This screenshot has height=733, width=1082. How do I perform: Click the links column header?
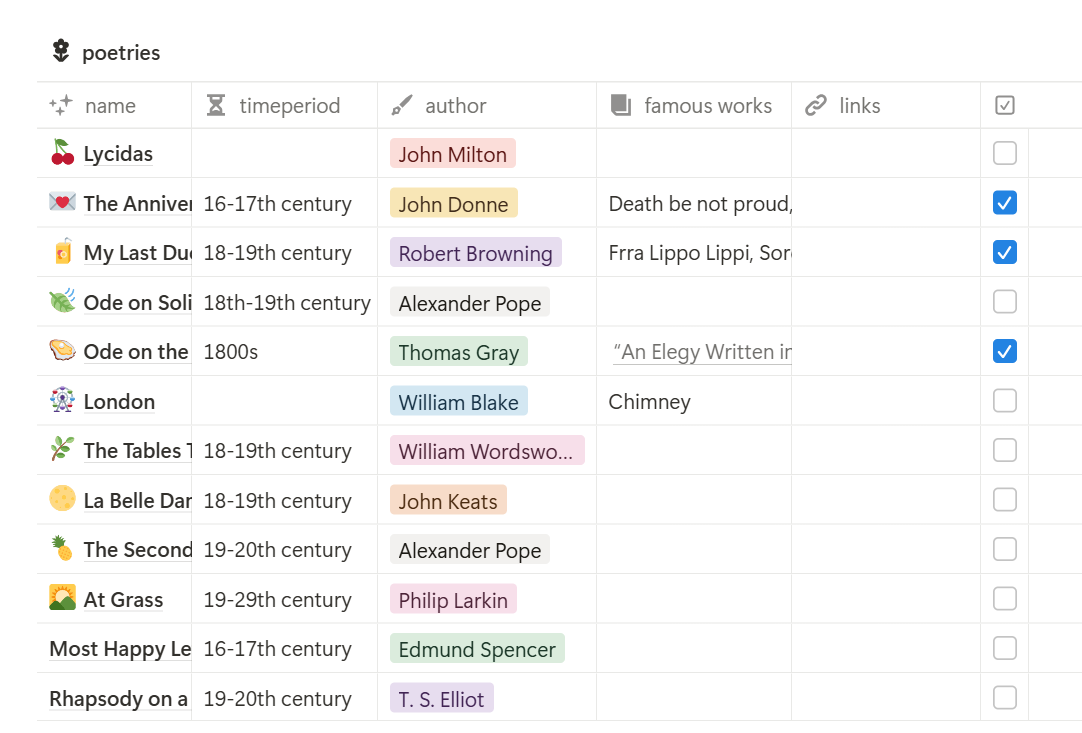tap(859, 106)
